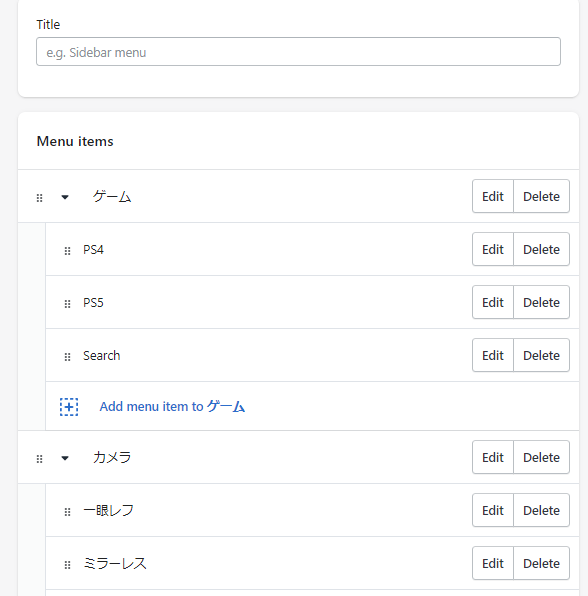588x596 pixels.
Task: Edit the ゲーム menu item
Action: tap(493, 196)
